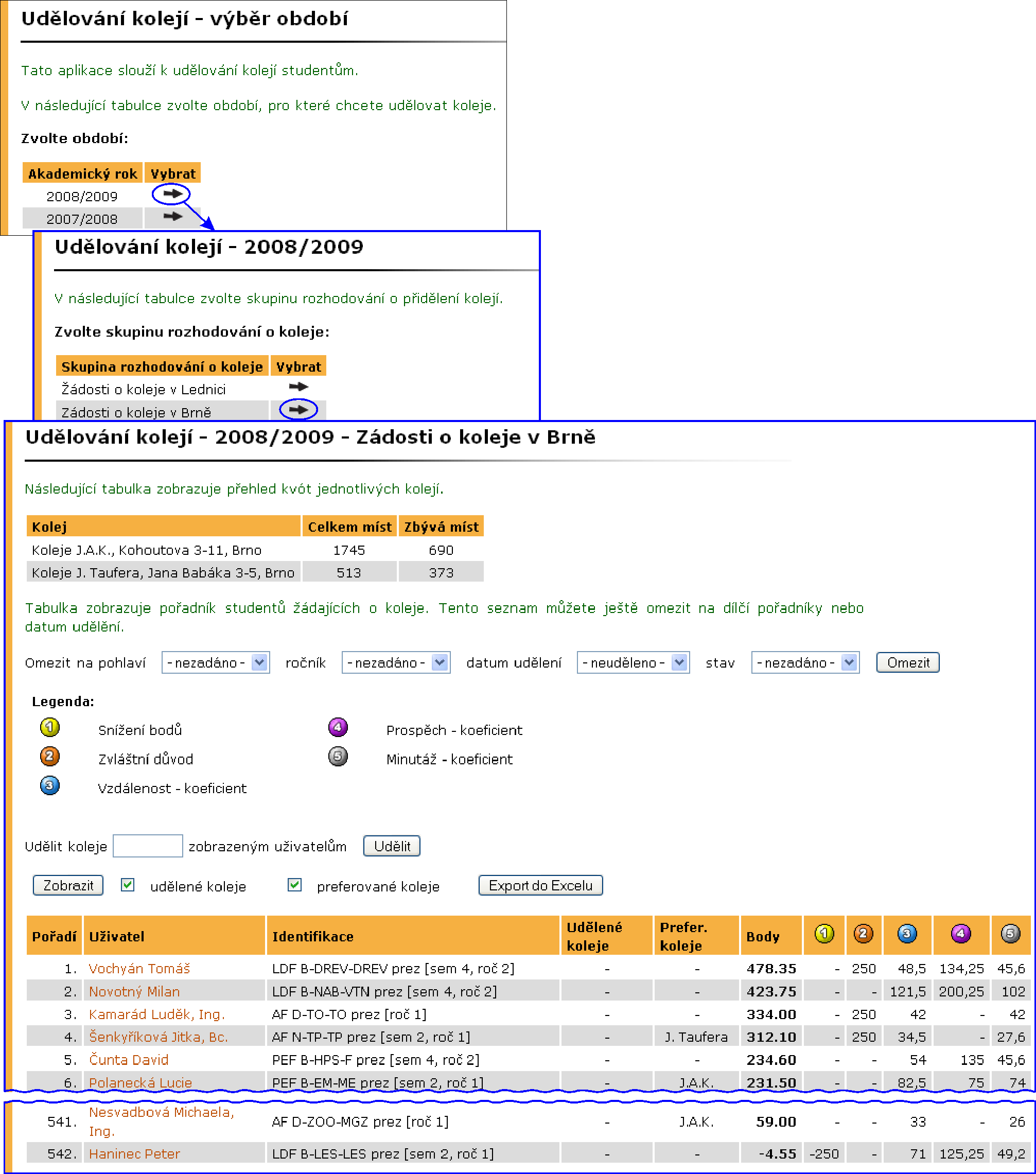Click yellow icon 1 column header
This screenshot has width=1036, height=1174.
pos(824,933)
